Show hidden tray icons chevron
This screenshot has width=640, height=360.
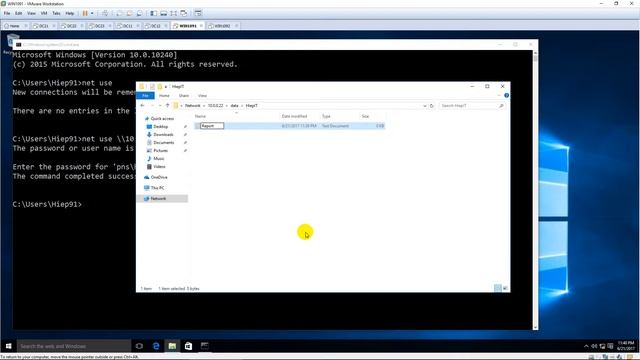pyautogui.click(x=586, y=346)
